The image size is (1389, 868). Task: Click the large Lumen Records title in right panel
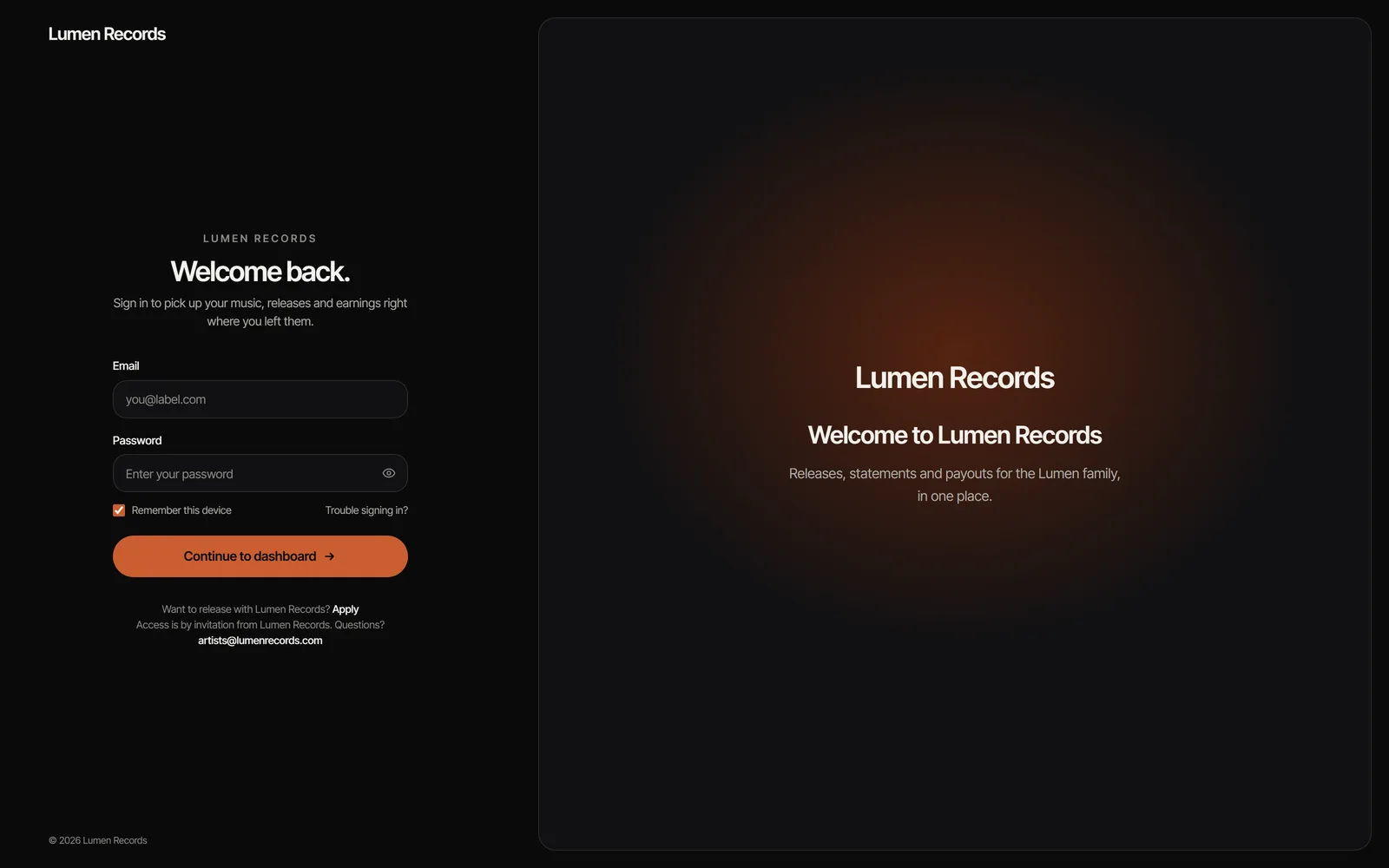pos(955,378)
